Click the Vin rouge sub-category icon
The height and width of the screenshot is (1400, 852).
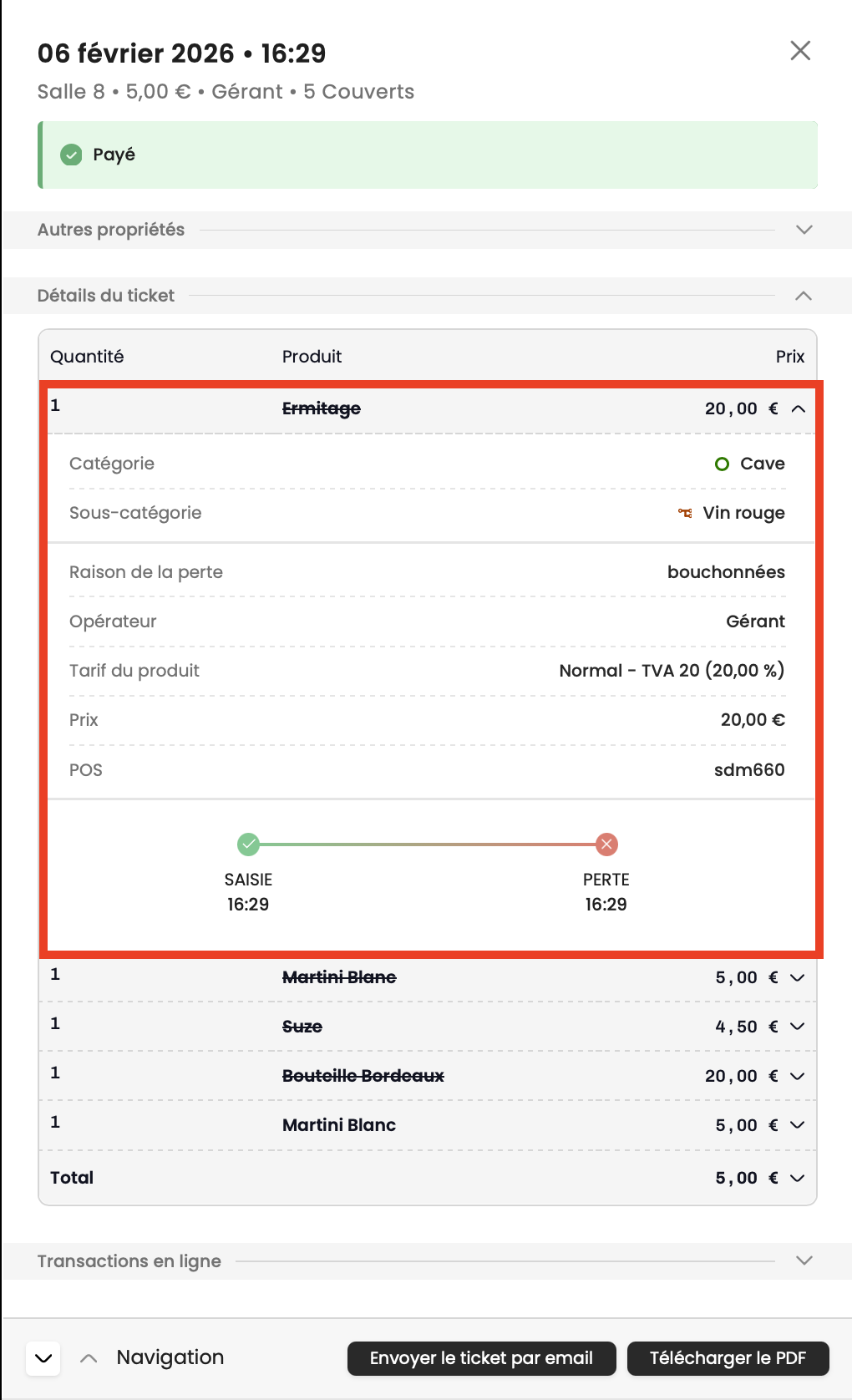coord(685,513)
